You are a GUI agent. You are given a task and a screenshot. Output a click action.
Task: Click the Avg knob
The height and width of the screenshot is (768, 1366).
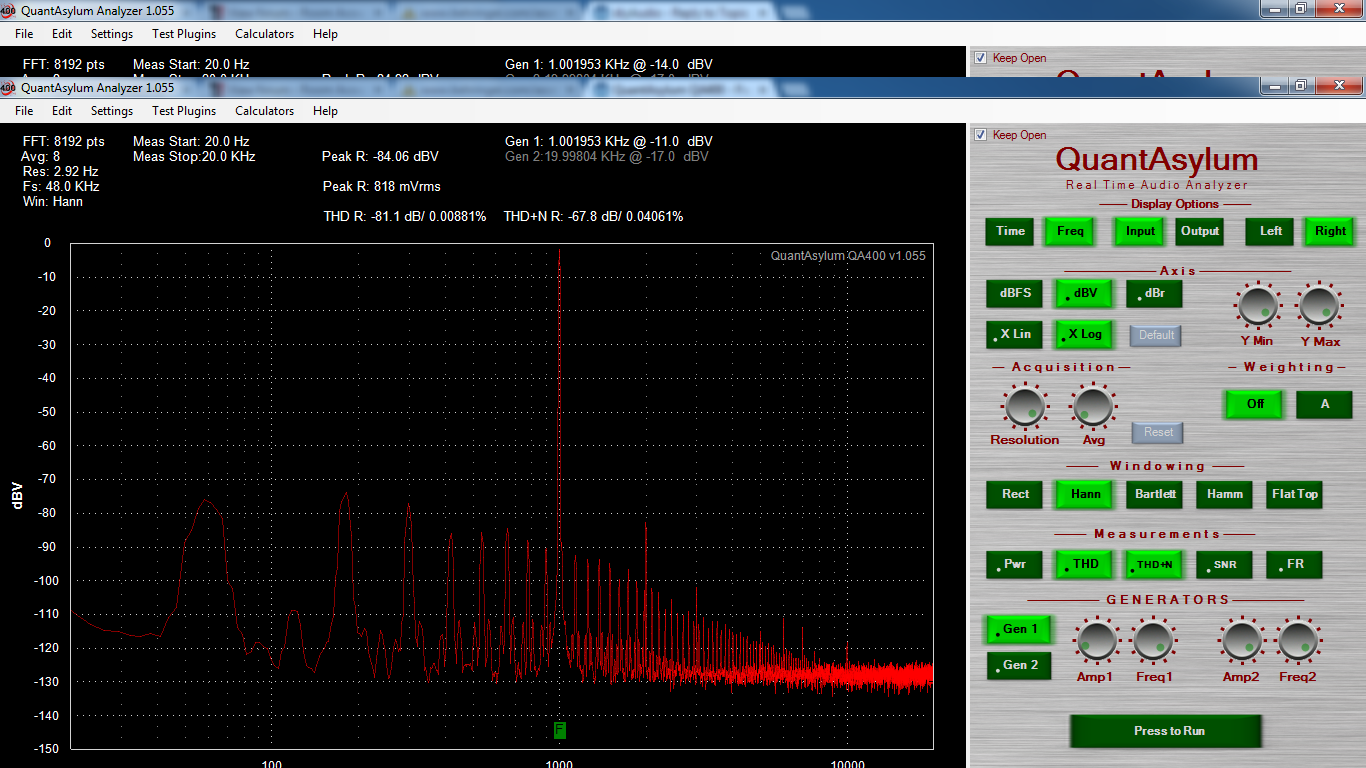[1092, 406]
